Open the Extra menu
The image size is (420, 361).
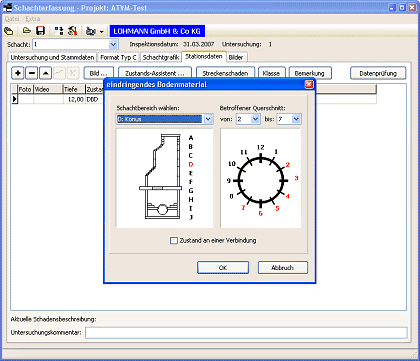pos(33,19)
